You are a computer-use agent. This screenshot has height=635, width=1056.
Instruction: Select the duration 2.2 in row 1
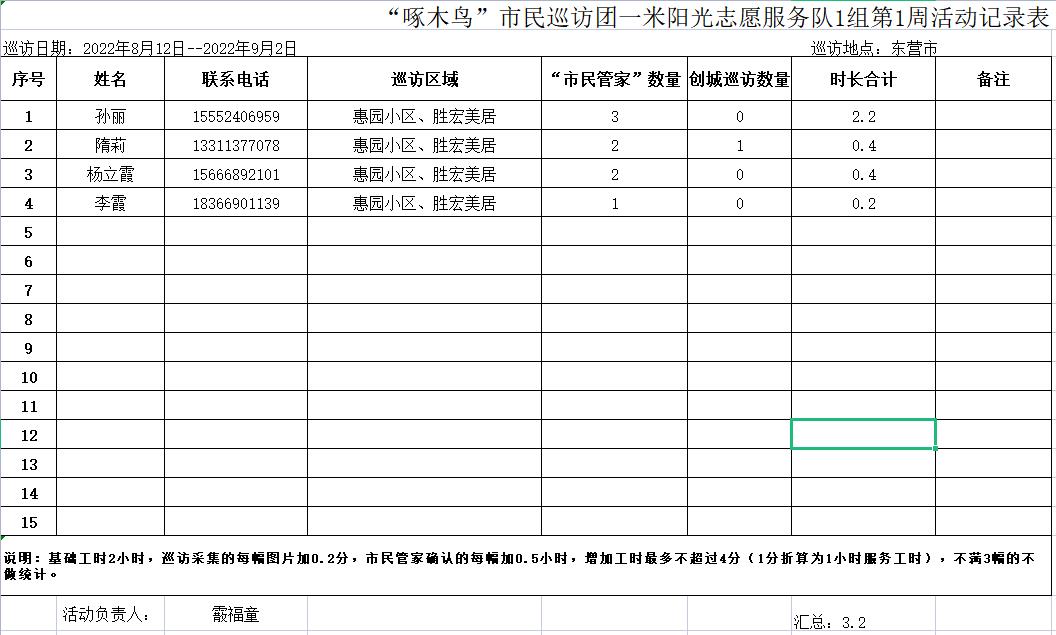pyautogui.click(x=863, y=116)
